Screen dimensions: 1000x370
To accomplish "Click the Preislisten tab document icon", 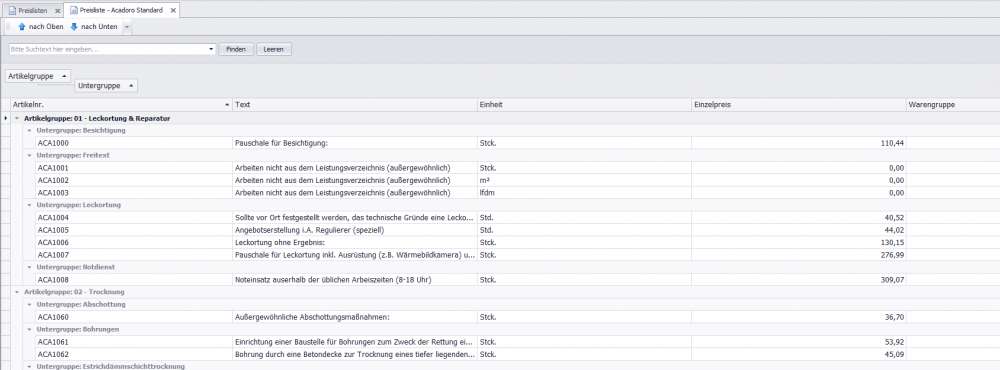I will [11, 11].
